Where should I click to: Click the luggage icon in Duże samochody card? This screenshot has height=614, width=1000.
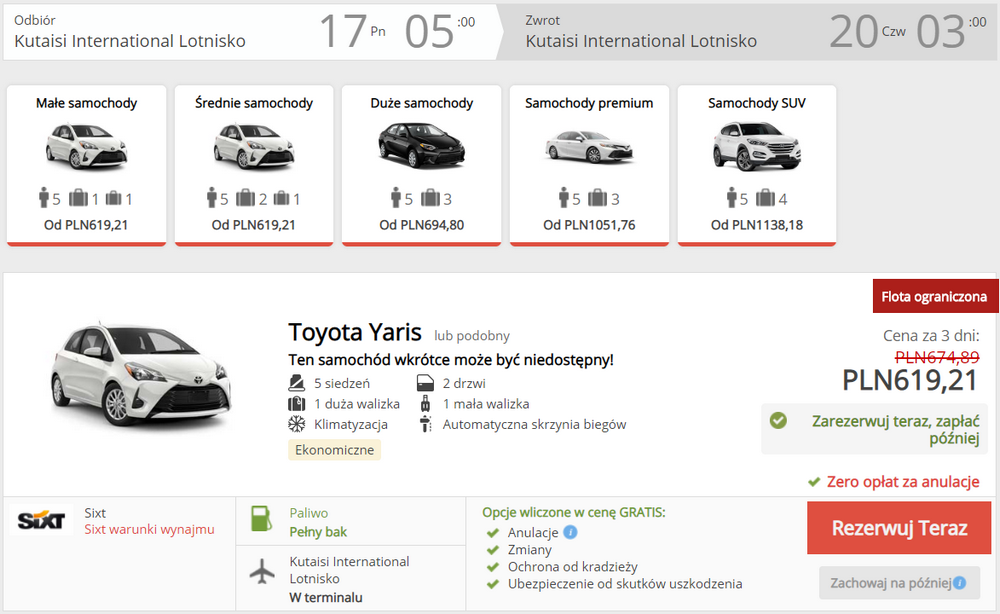[430, 198]
